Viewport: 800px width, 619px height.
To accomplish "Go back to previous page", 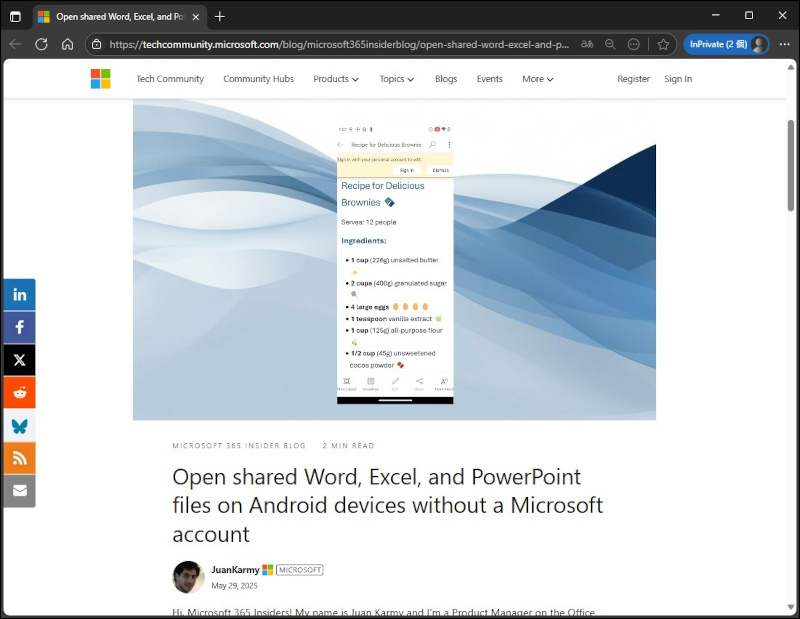I will tap(15, 44).
